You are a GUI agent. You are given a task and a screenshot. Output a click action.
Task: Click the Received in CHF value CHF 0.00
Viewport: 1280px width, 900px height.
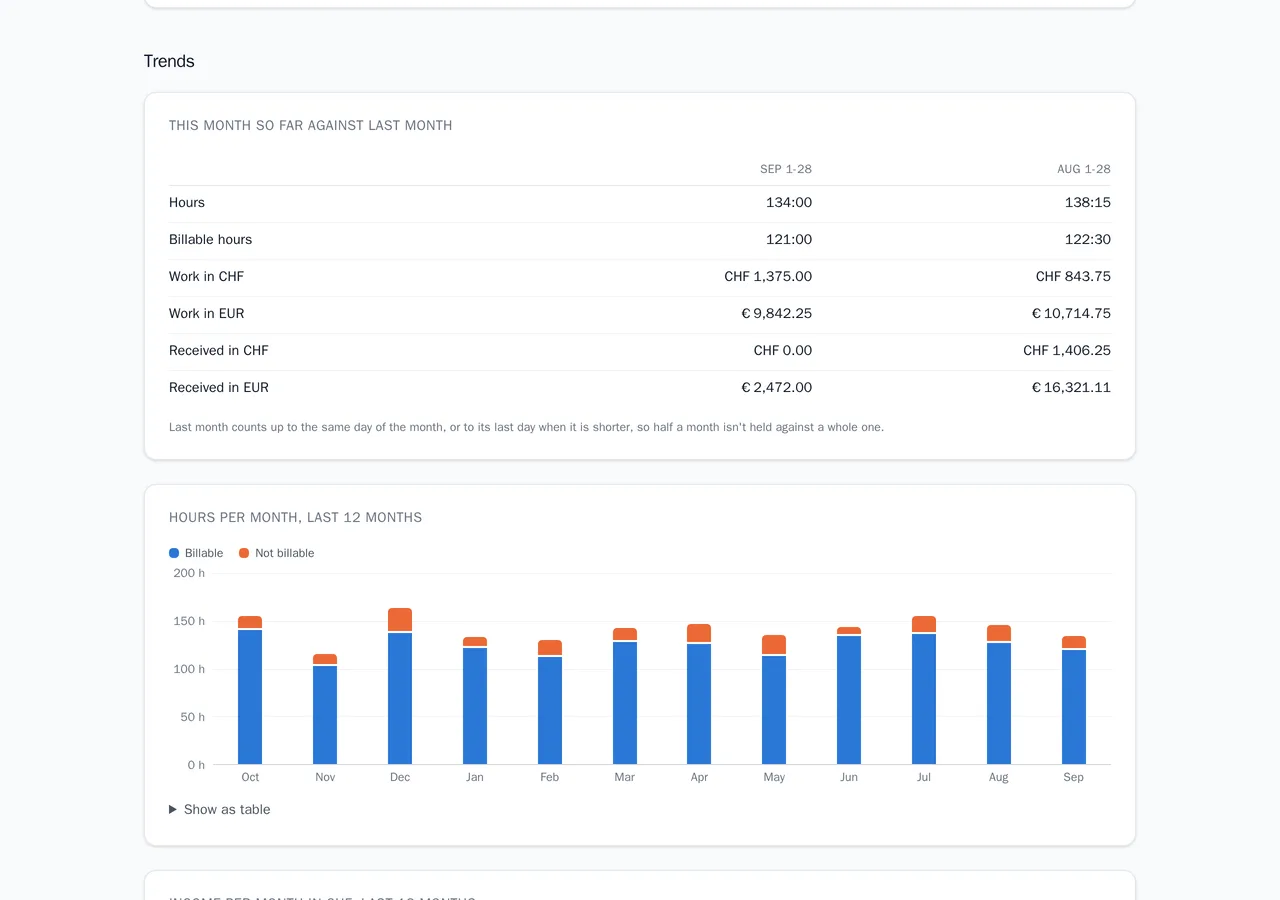coord(783,351)
